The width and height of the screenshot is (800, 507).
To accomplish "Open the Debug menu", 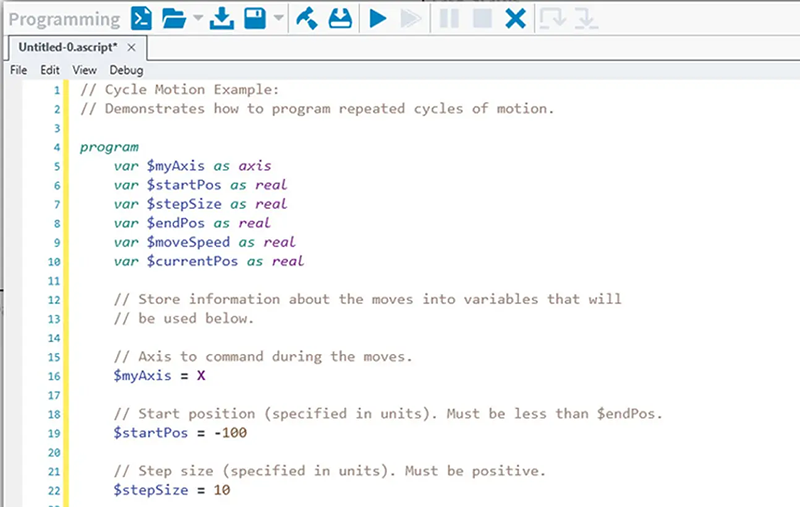I will [x=126, y=70].
